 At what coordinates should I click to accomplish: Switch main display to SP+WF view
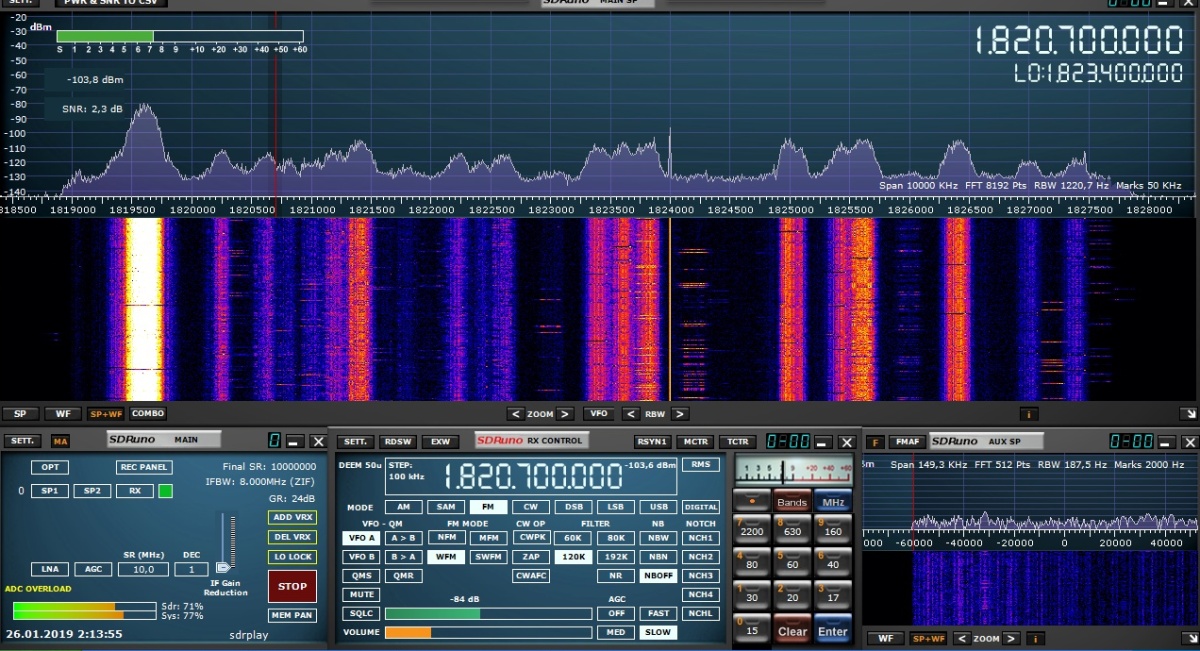pyautogui.click(x=105, y=414)
